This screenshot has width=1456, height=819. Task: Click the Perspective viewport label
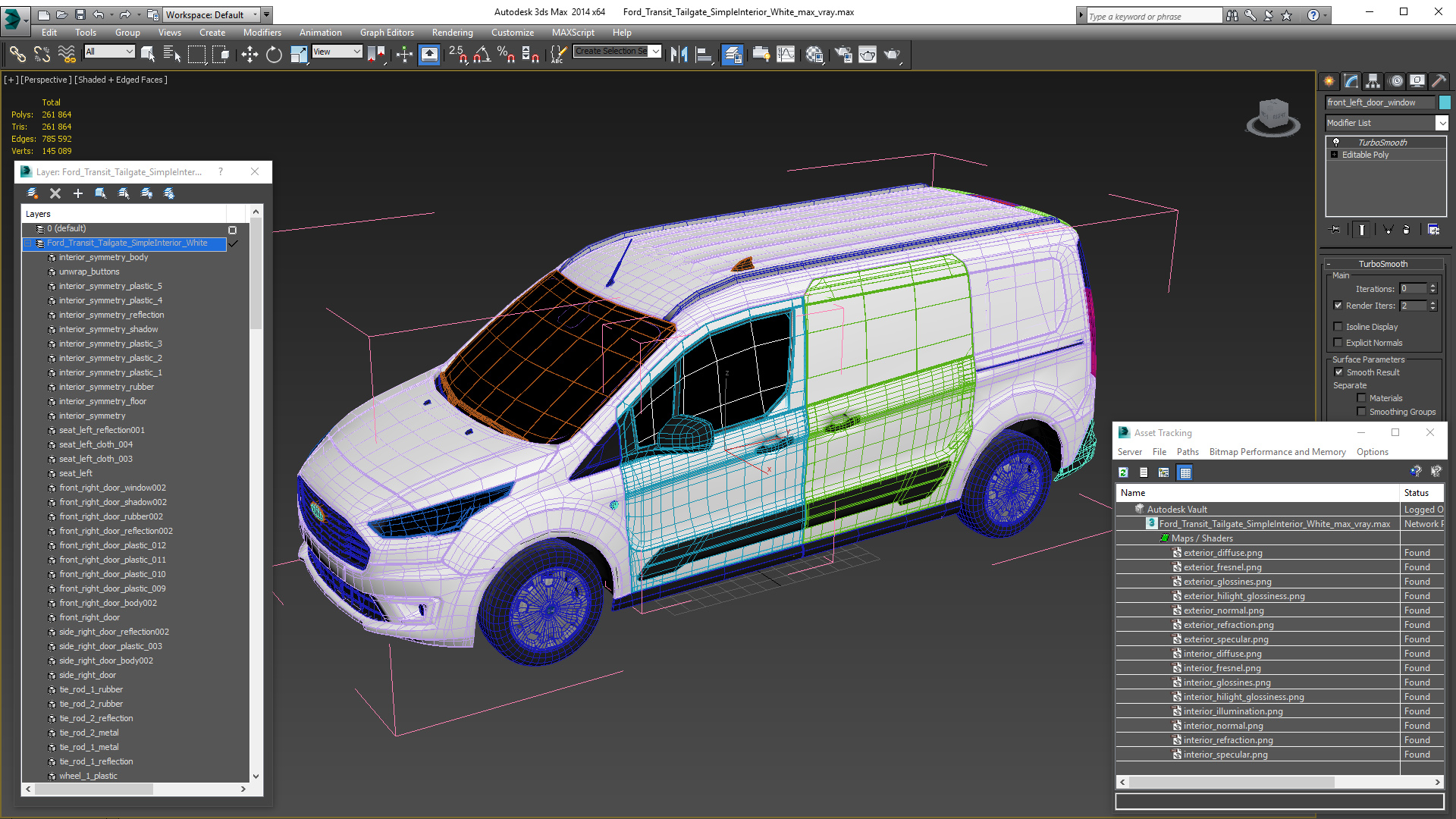pyautogui.click(x=46, y=80)
